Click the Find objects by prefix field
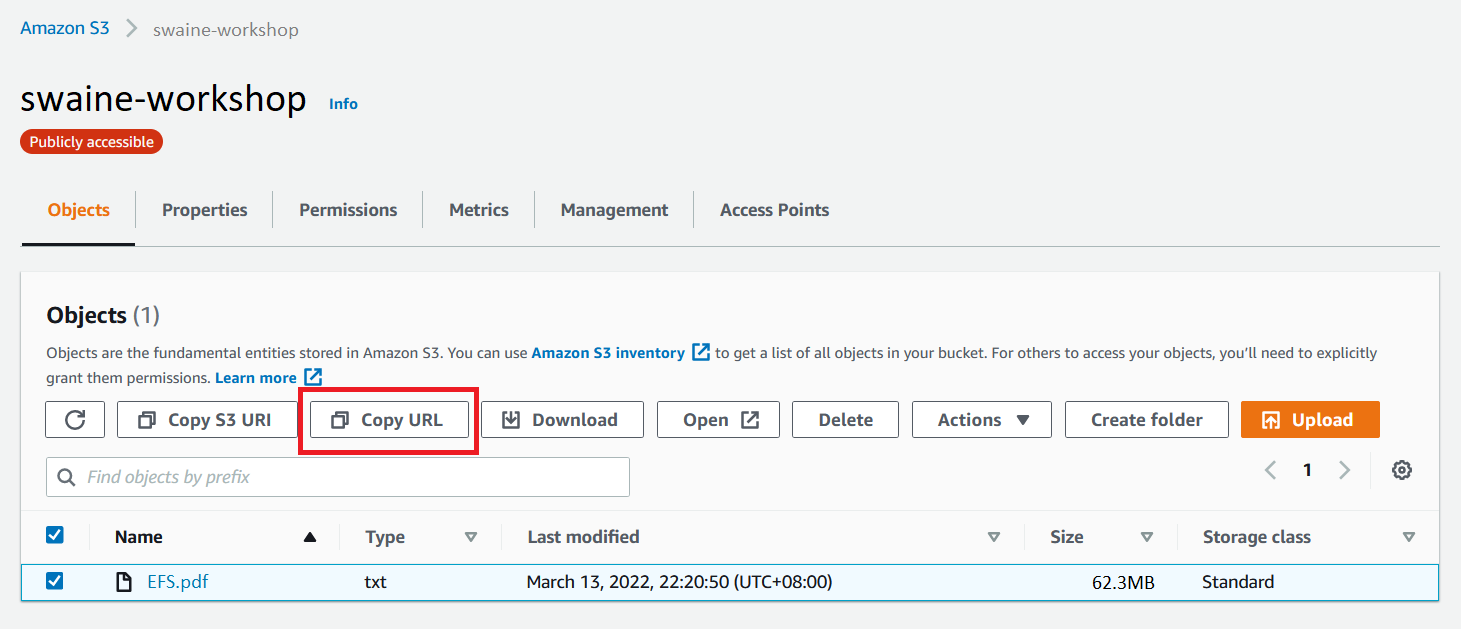 click(338, 477)
